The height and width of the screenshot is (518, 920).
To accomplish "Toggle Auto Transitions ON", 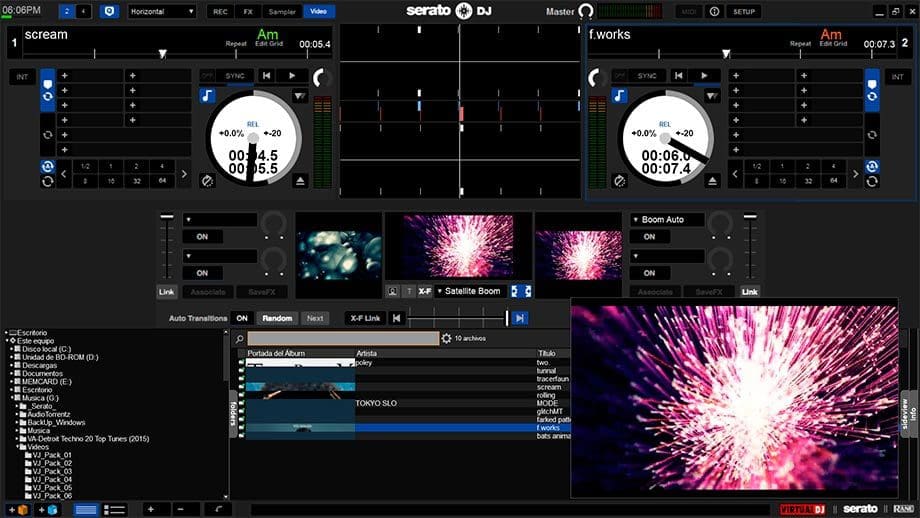I will tap(242, 318).
